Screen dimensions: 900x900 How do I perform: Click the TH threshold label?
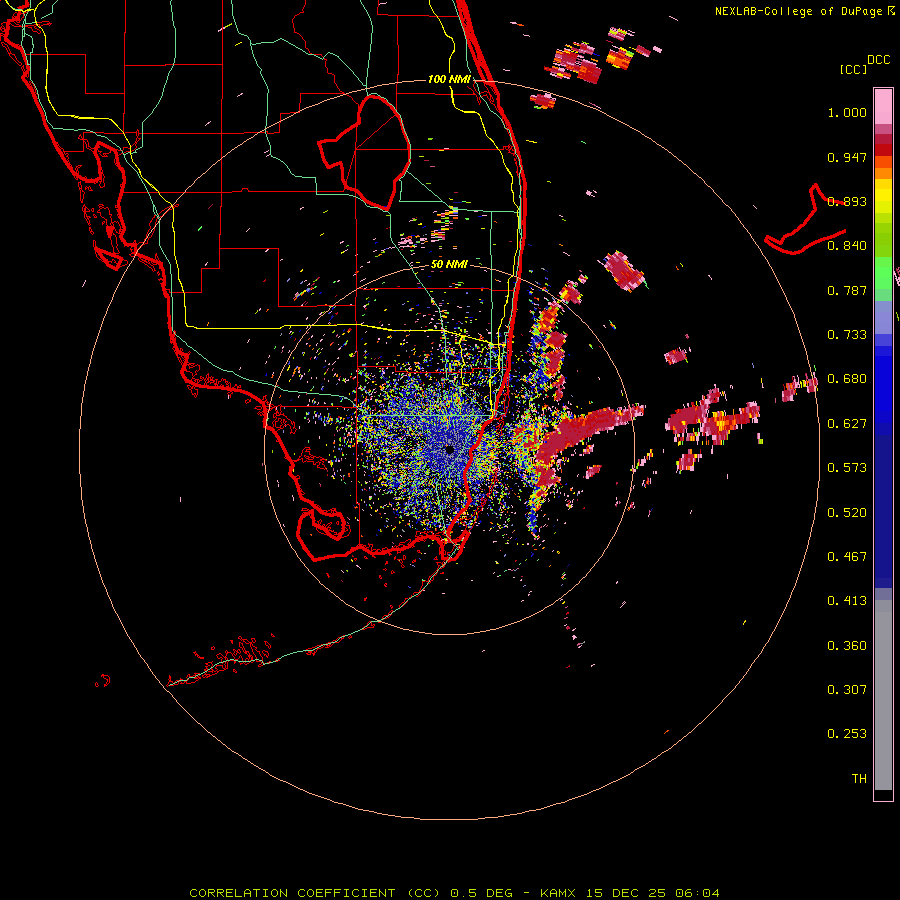tap(859, 779)
